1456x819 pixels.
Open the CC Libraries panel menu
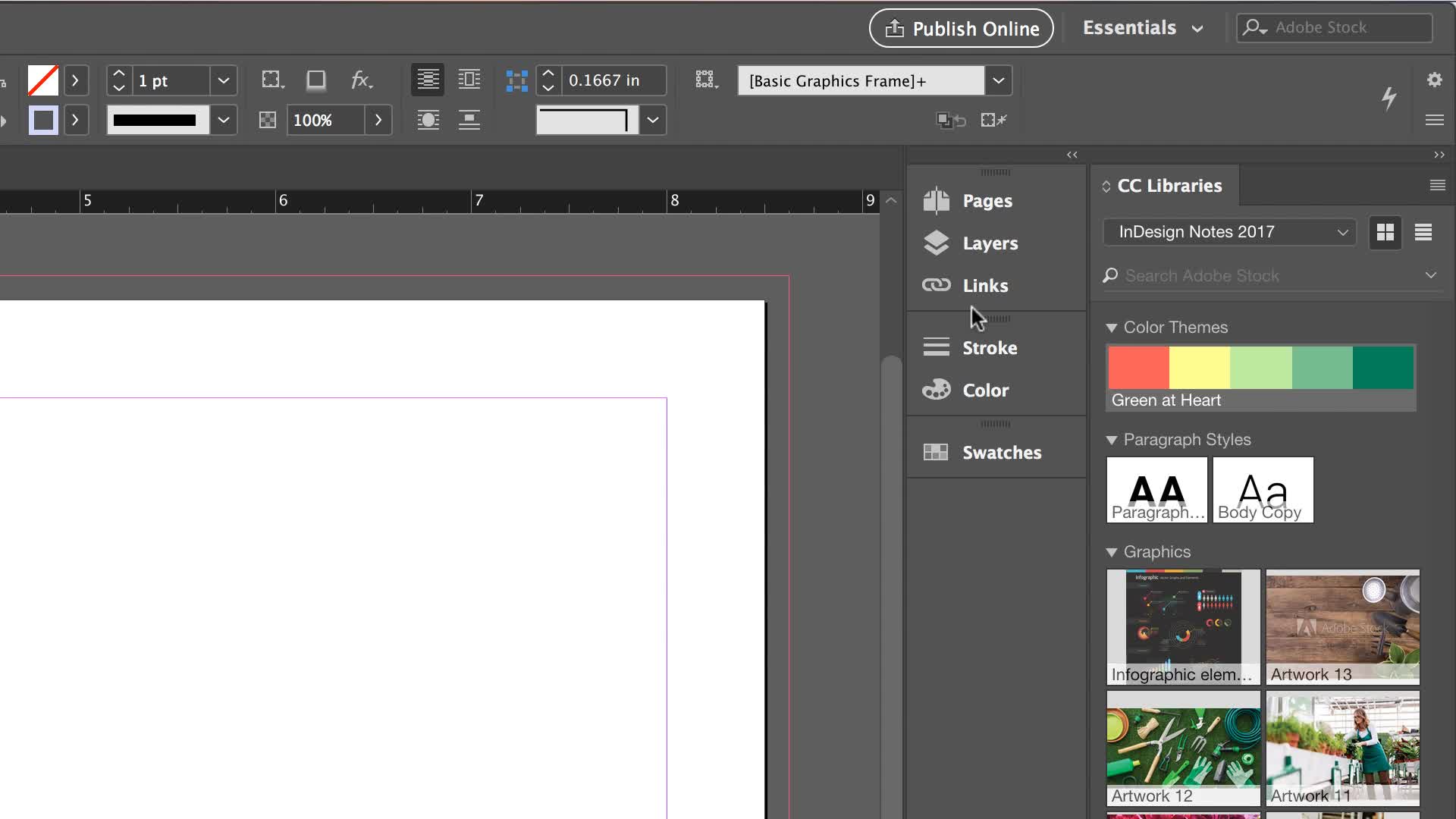point(1437,185)
